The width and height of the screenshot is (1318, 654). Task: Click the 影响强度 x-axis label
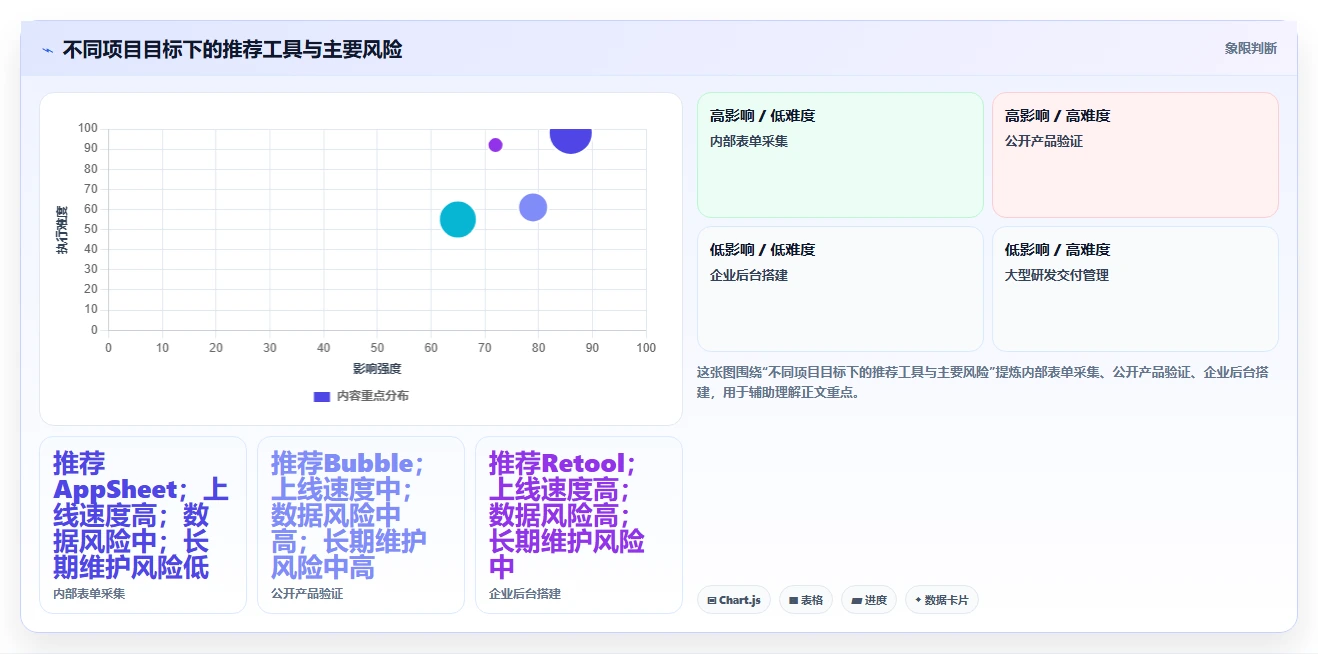click(x=377, y=369)
